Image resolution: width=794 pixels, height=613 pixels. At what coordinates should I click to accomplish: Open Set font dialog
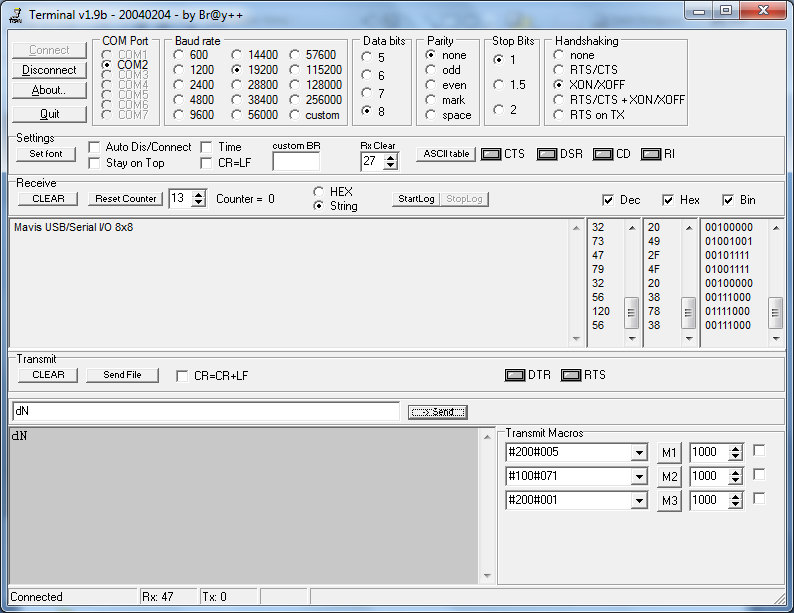coord(46,154)
